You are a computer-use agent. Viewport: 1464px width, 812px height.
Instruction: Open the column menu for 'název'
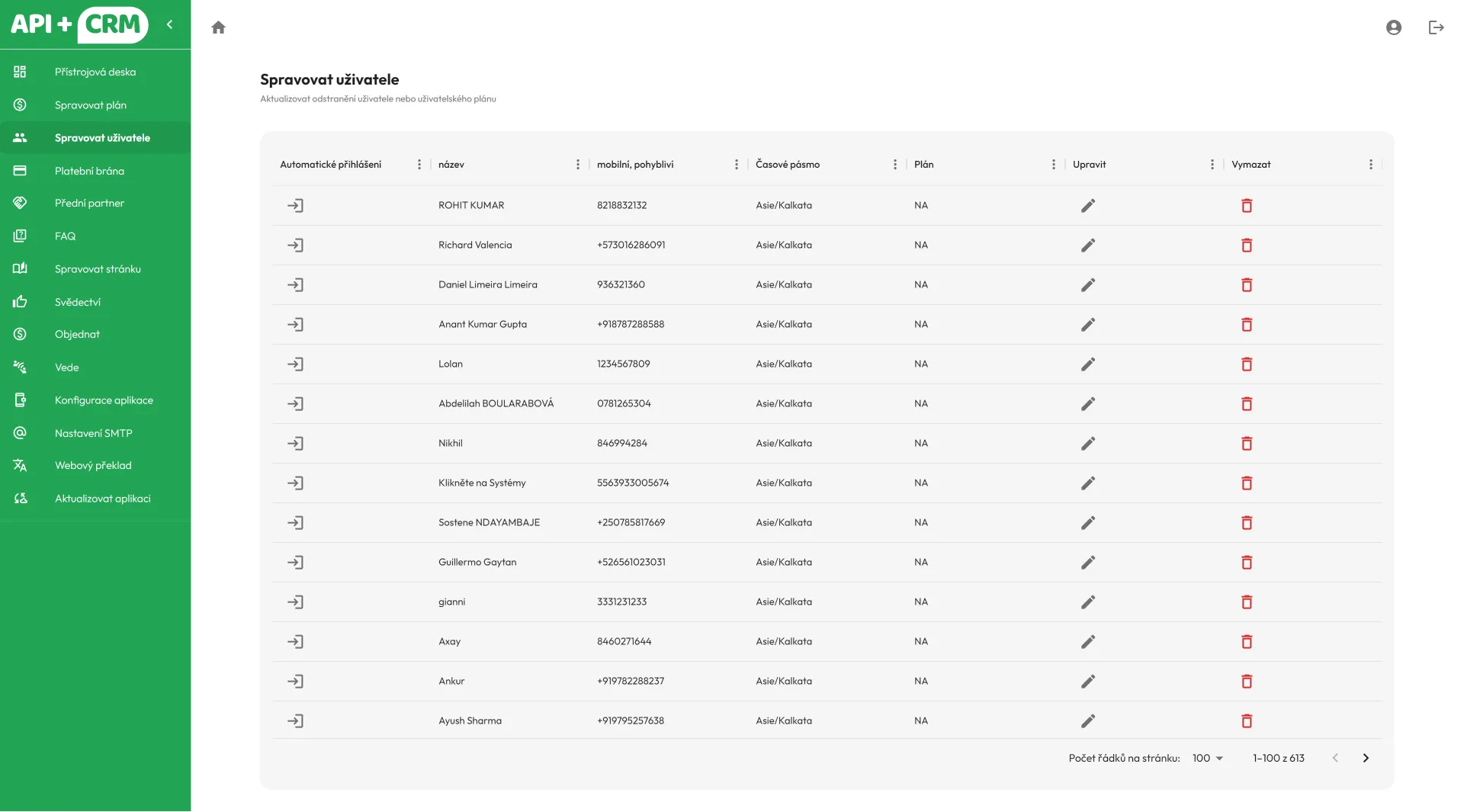tap(577, 164)
